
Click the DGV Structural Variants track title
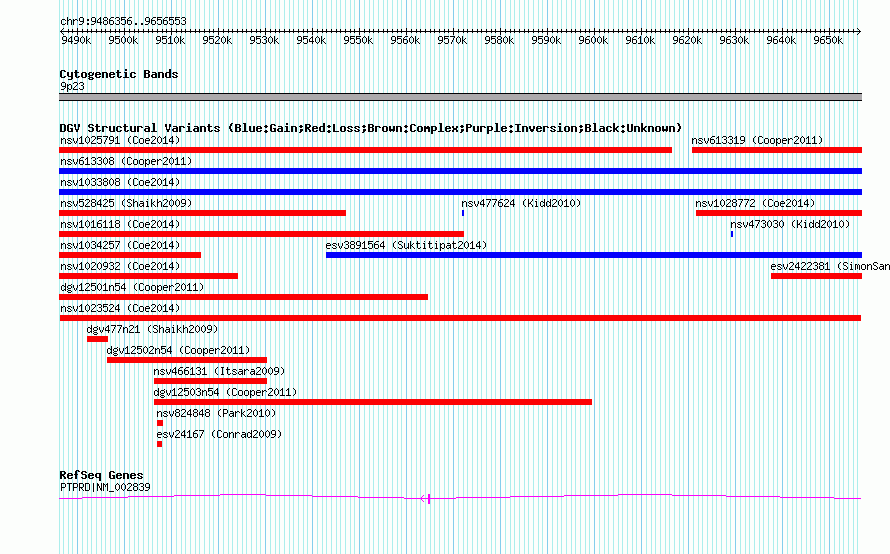pos(371,128)
